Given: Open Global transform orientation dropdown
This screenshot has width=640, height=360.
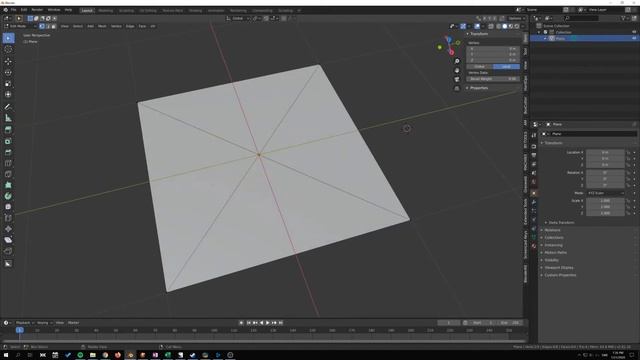Looking at the screenshot, I should [238, 18].
